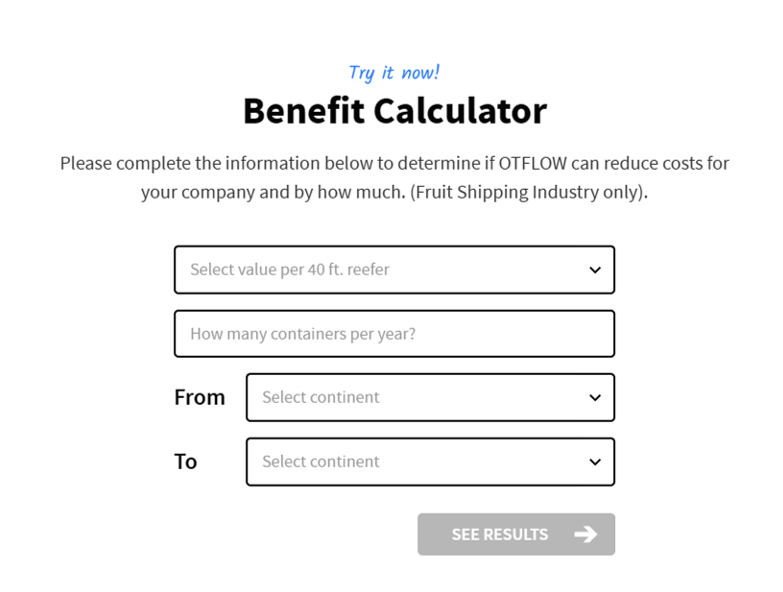Click the chevron arrow of the To dropdown
The image size is (783, 592).
pyautogui.click(x=595, y=462)
